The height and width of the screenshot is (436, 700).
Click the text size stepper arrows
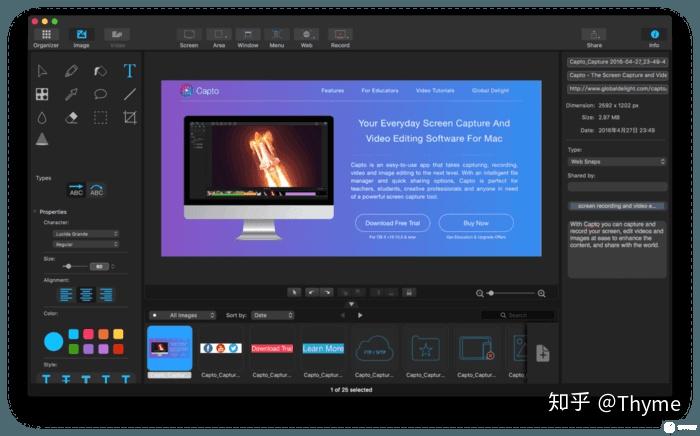(112, 266)
